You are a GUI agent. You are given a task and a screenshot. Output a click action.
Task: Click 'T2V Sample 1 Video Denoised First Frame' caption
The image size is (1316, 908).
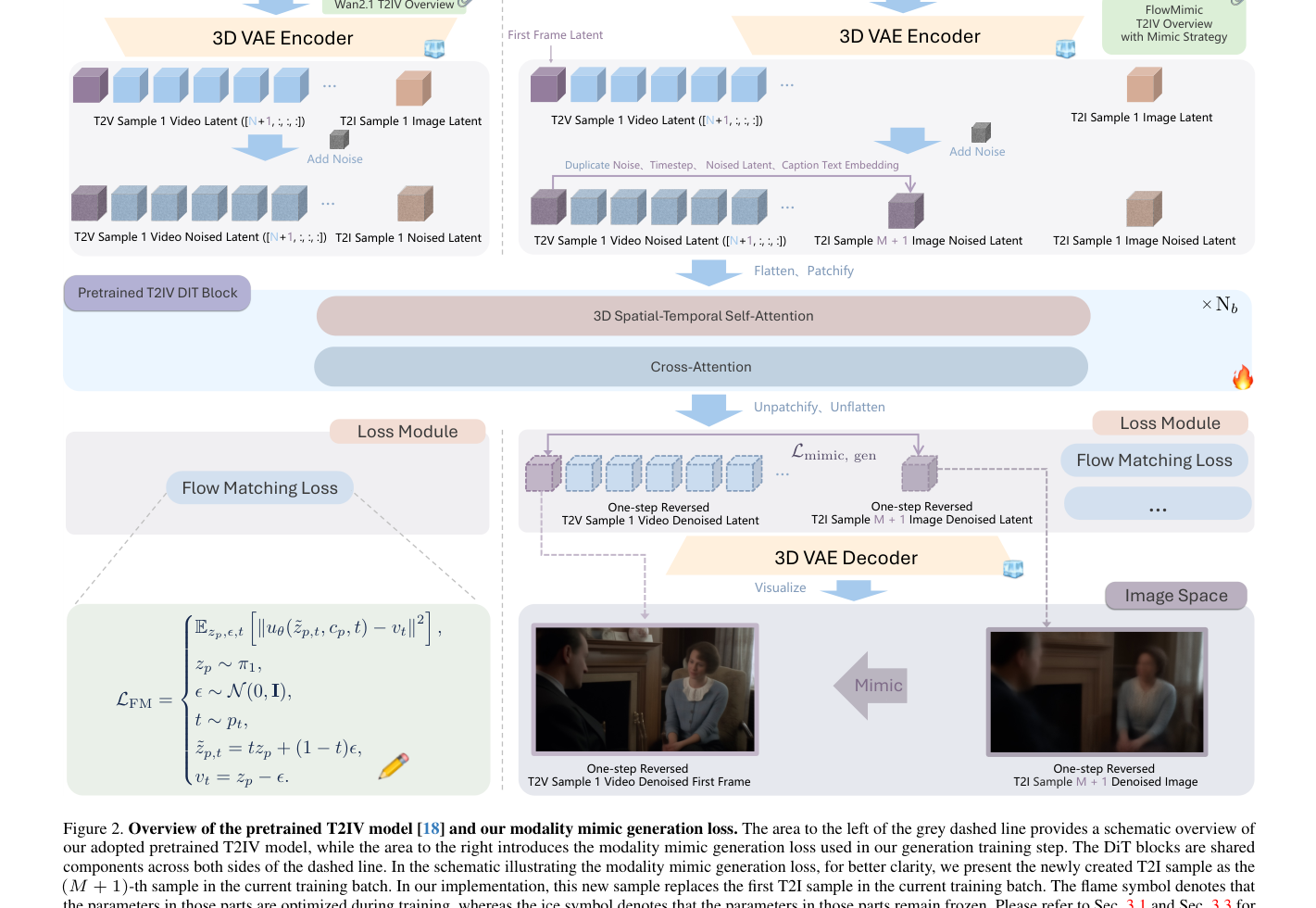click(639, 782)
